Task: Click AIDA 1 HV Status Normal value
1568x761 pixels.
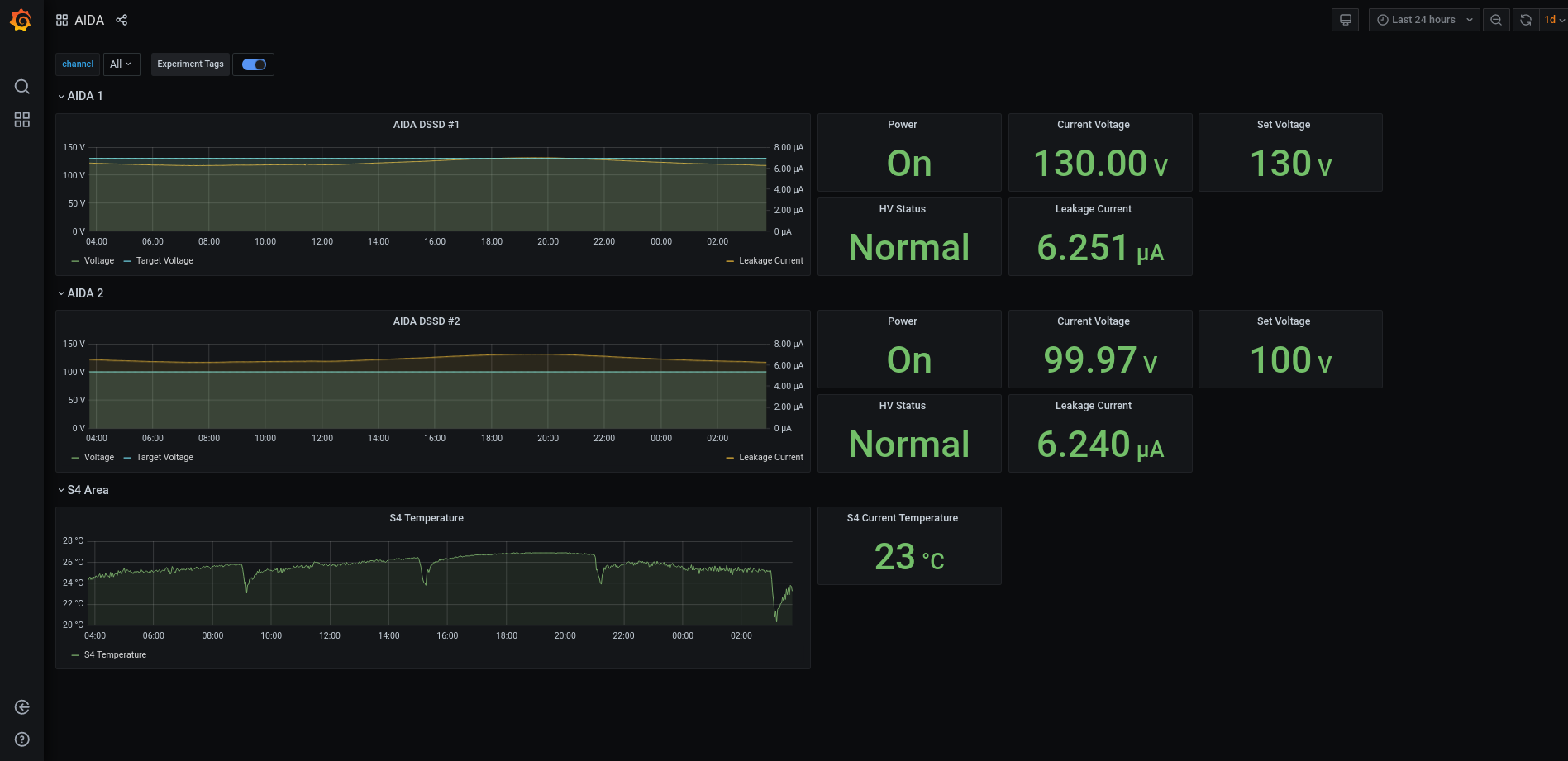Action: [909, 248]
